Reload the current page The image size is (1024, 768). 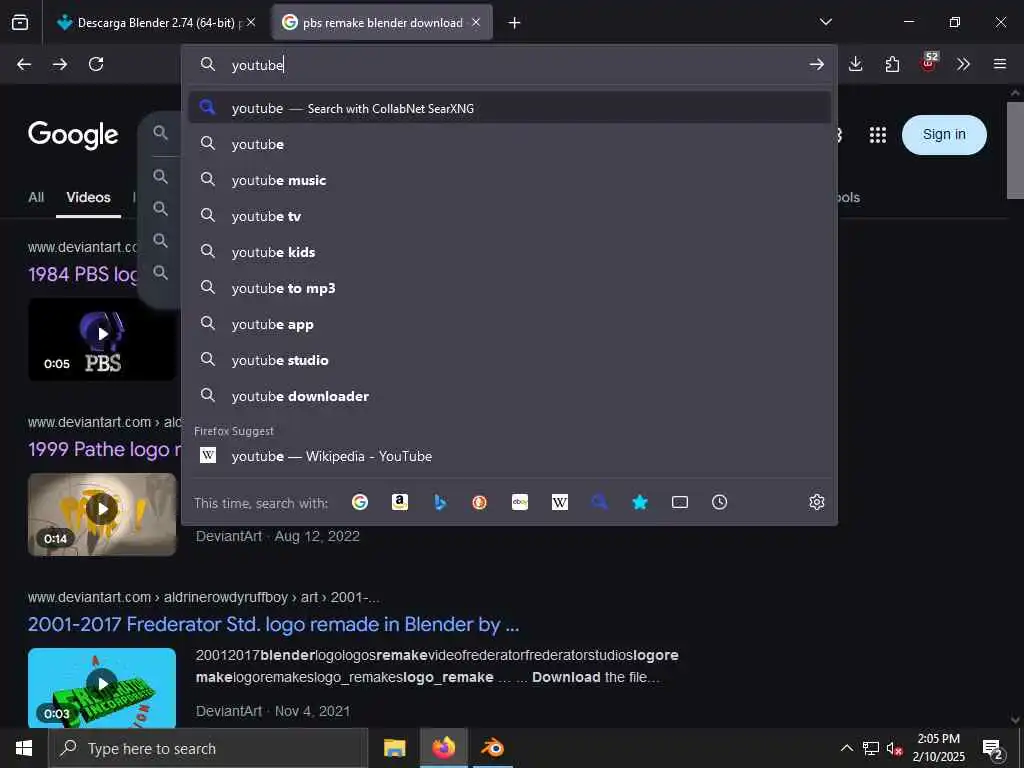click(x=96, y=64)
